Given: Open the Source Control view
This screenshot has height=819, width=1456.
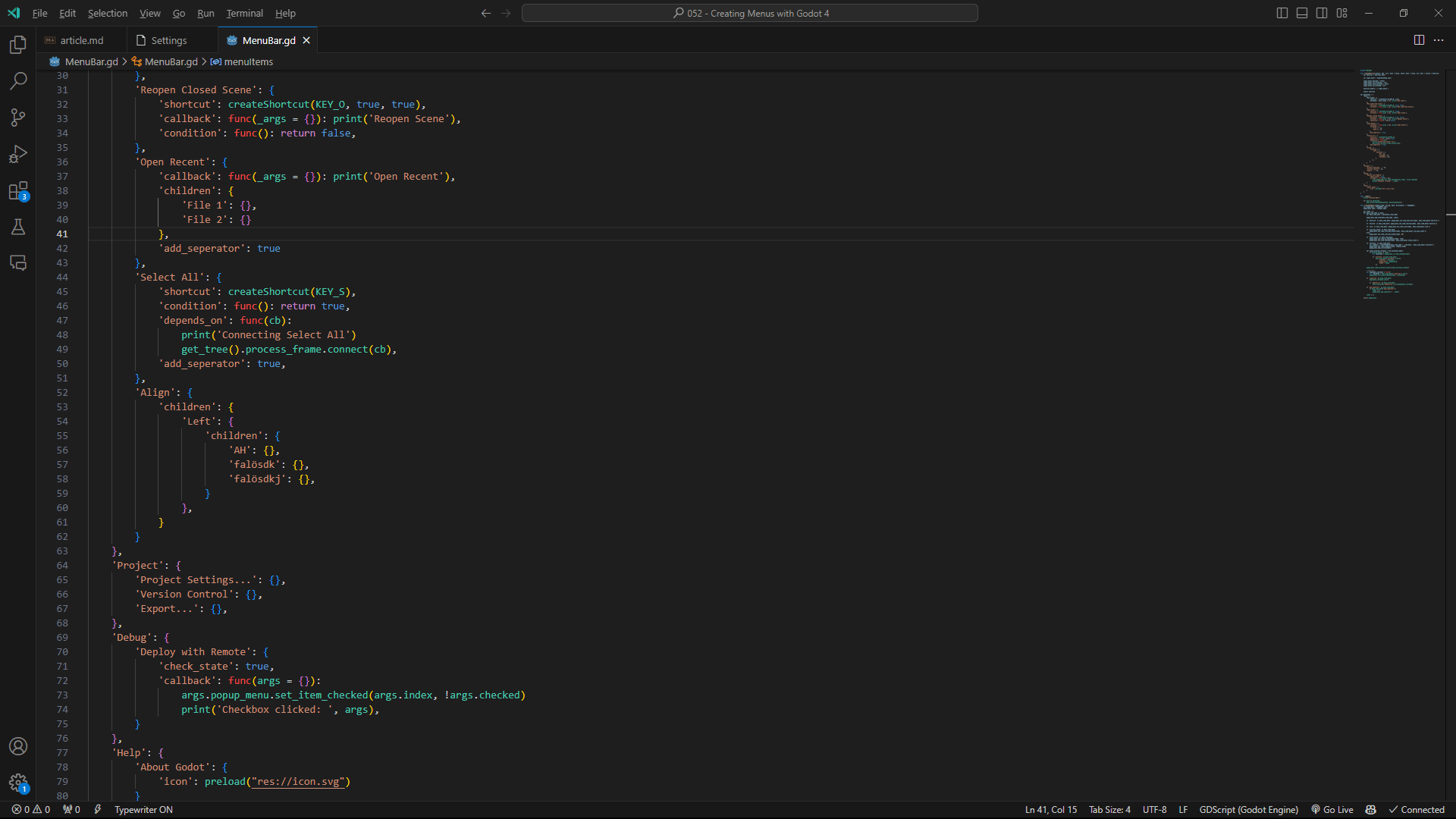Looking at the screenshot, I should pyautogui.click(x=18, y=117).
